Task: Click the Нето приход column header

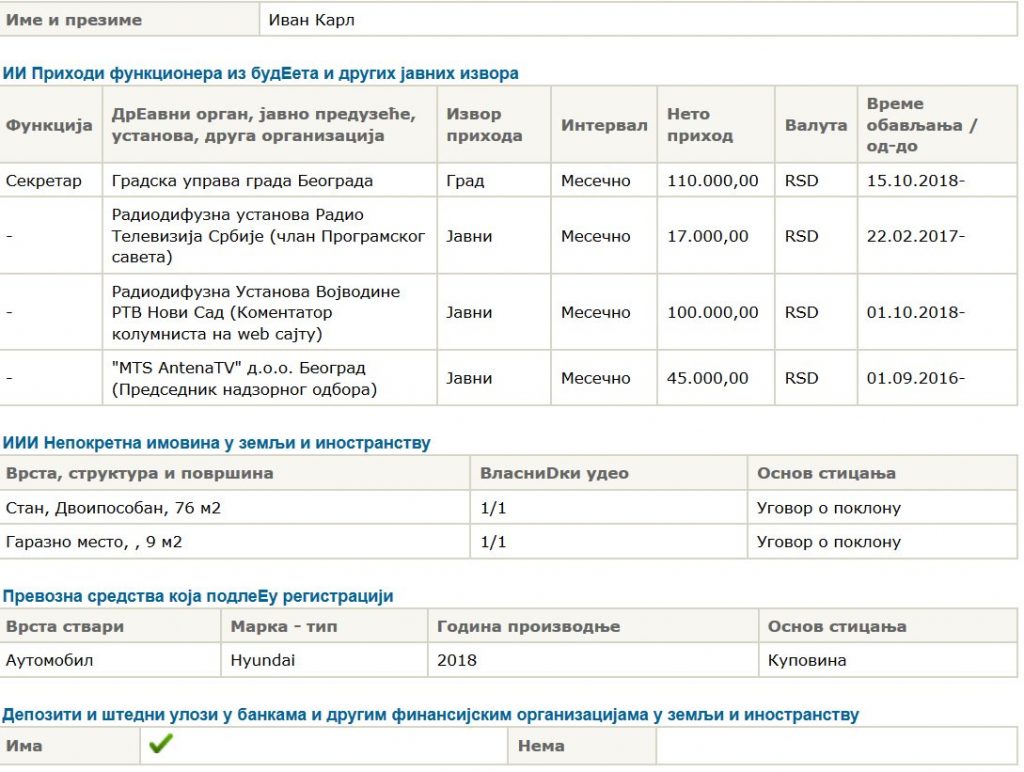Action: (x=701, y=125)
